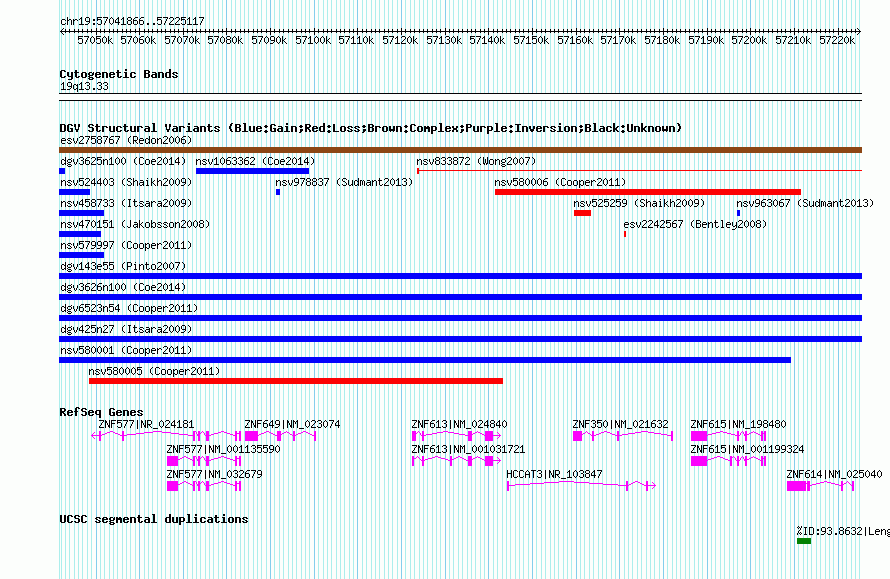Click the 57050k ruler tick label
The width and height of the screenshot is (890, 579).
(95, 40)
